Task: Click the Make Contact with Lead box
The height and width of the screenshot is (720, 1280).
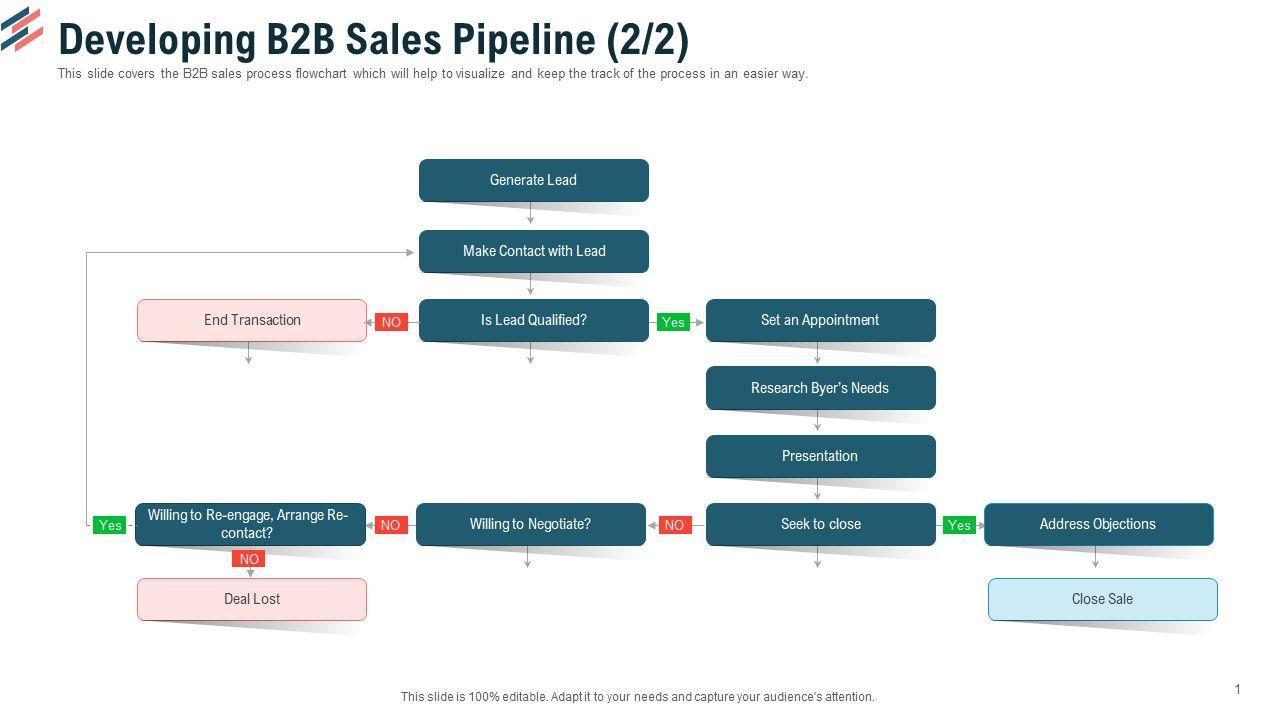Action: 533,251
